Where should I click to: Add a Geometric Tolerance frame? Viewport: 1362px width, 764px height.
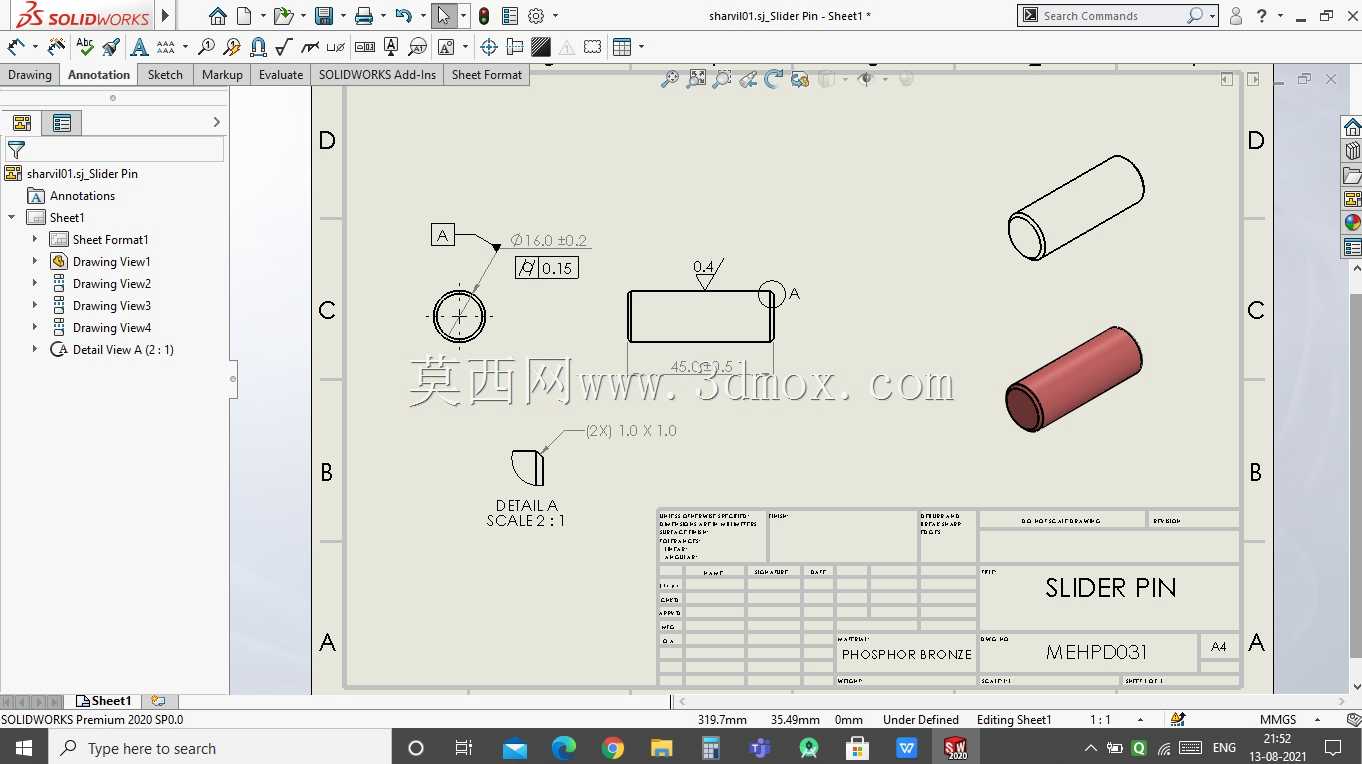click(x=365, y=47)
